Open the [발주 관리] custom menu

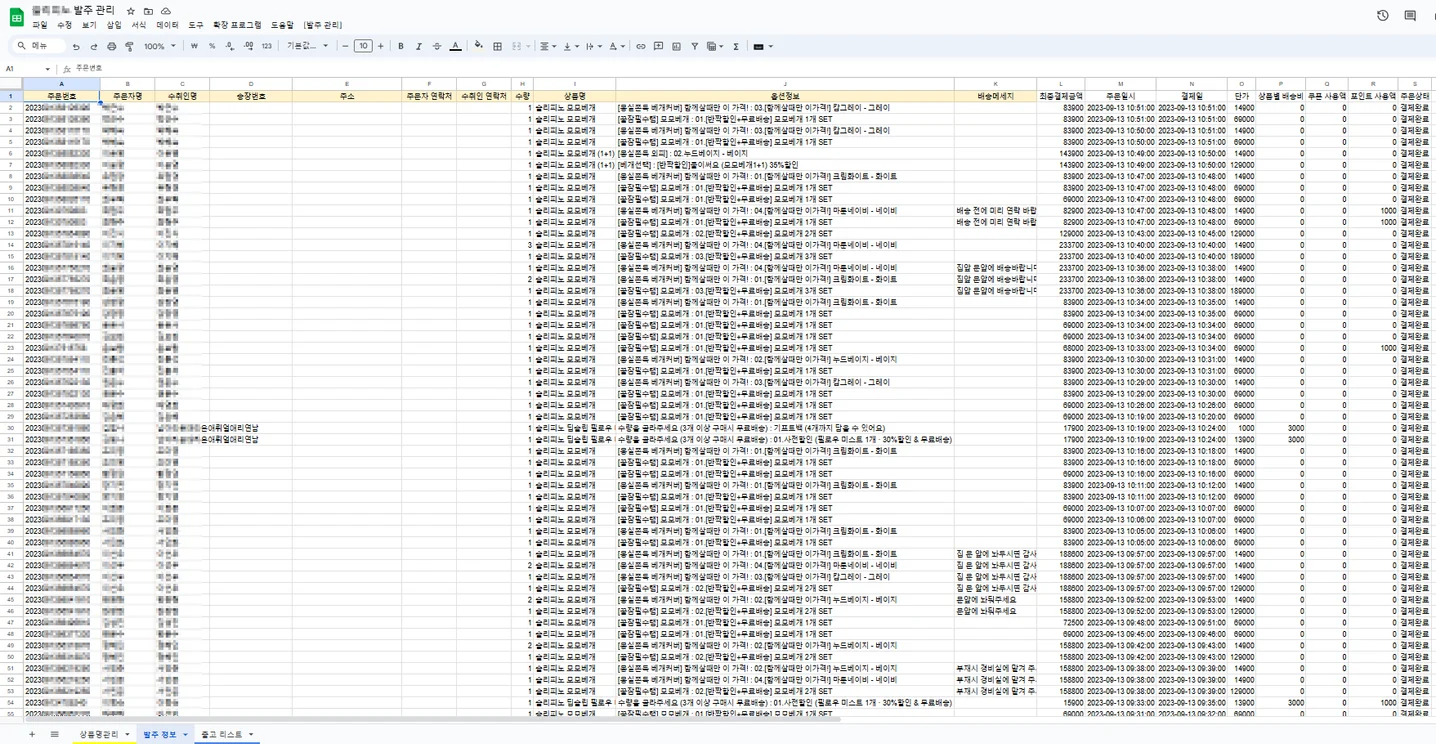(x=323, y=25)
